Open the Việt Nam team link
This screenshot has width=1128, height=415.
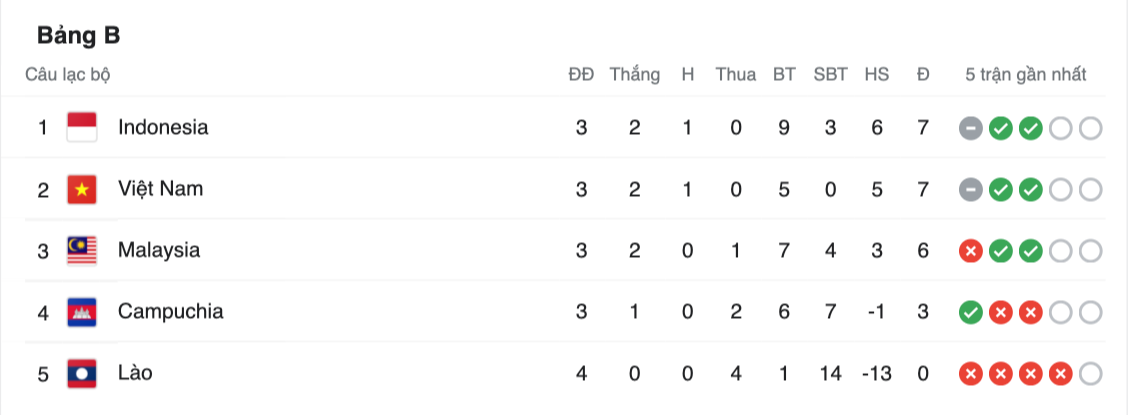160,189
